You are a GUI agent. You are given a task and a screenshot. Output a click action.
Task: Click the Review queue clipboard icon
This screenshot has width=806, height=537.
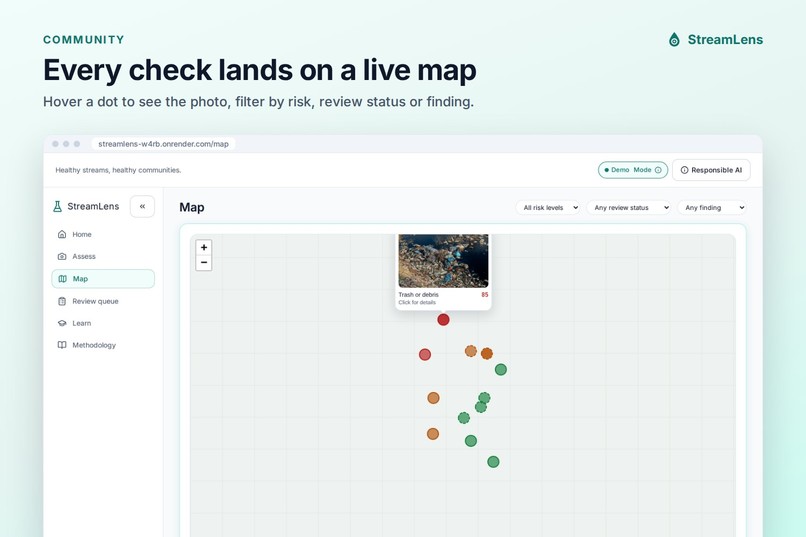click(x=62, y=301)
